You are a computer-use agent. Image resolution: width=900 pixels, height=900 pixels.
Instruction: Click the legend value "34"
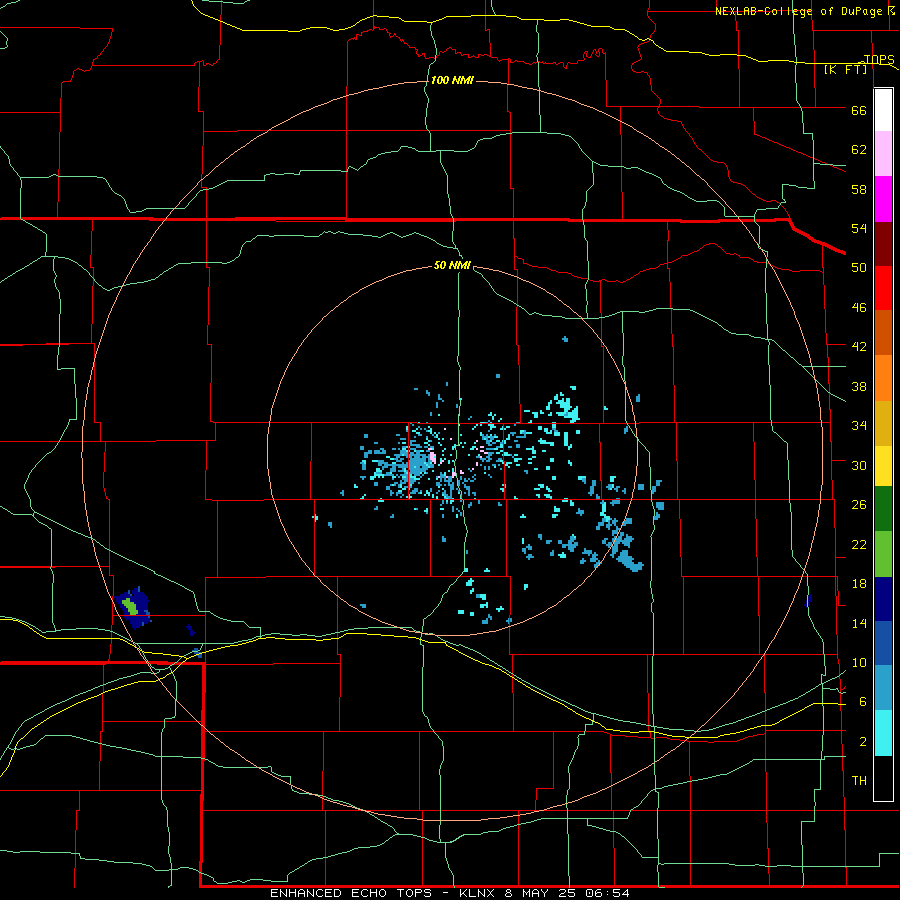pyautogui.click(x=859, y=426)
